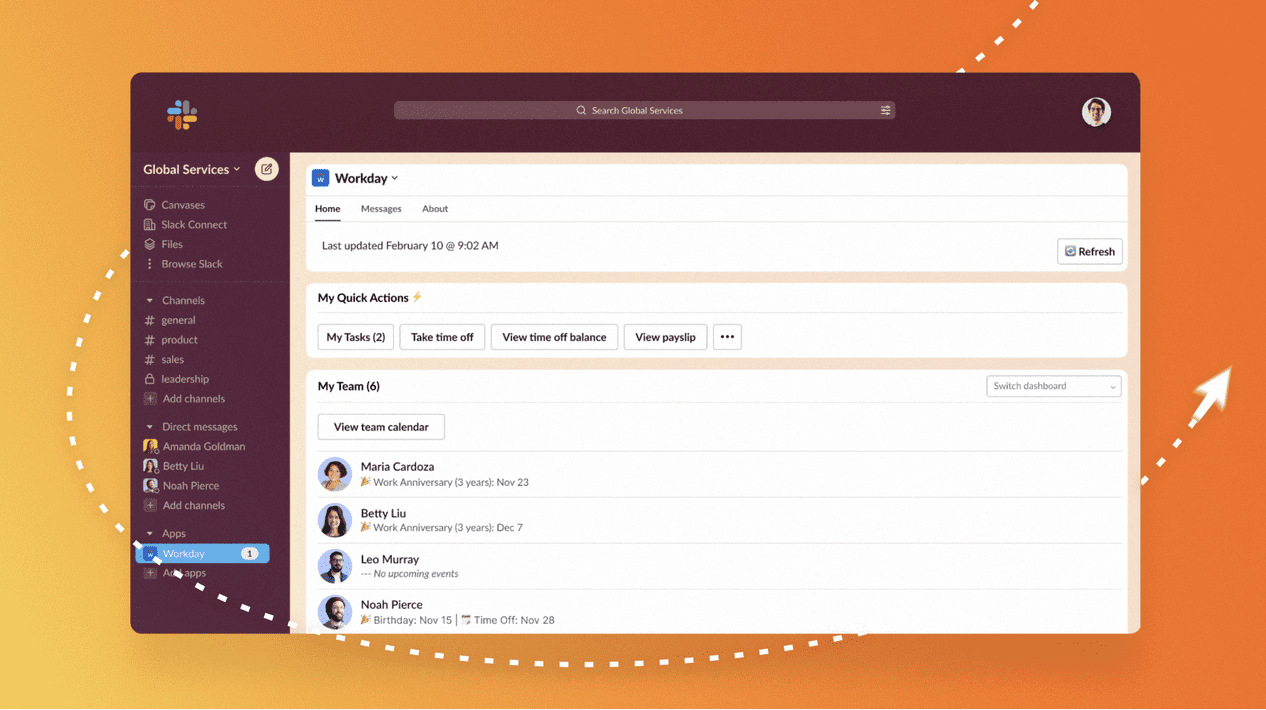Click Betty Liu's avatar in sidebar
Image resolution: width=1266 pixels, height=710 pixels.
(150, 466)
